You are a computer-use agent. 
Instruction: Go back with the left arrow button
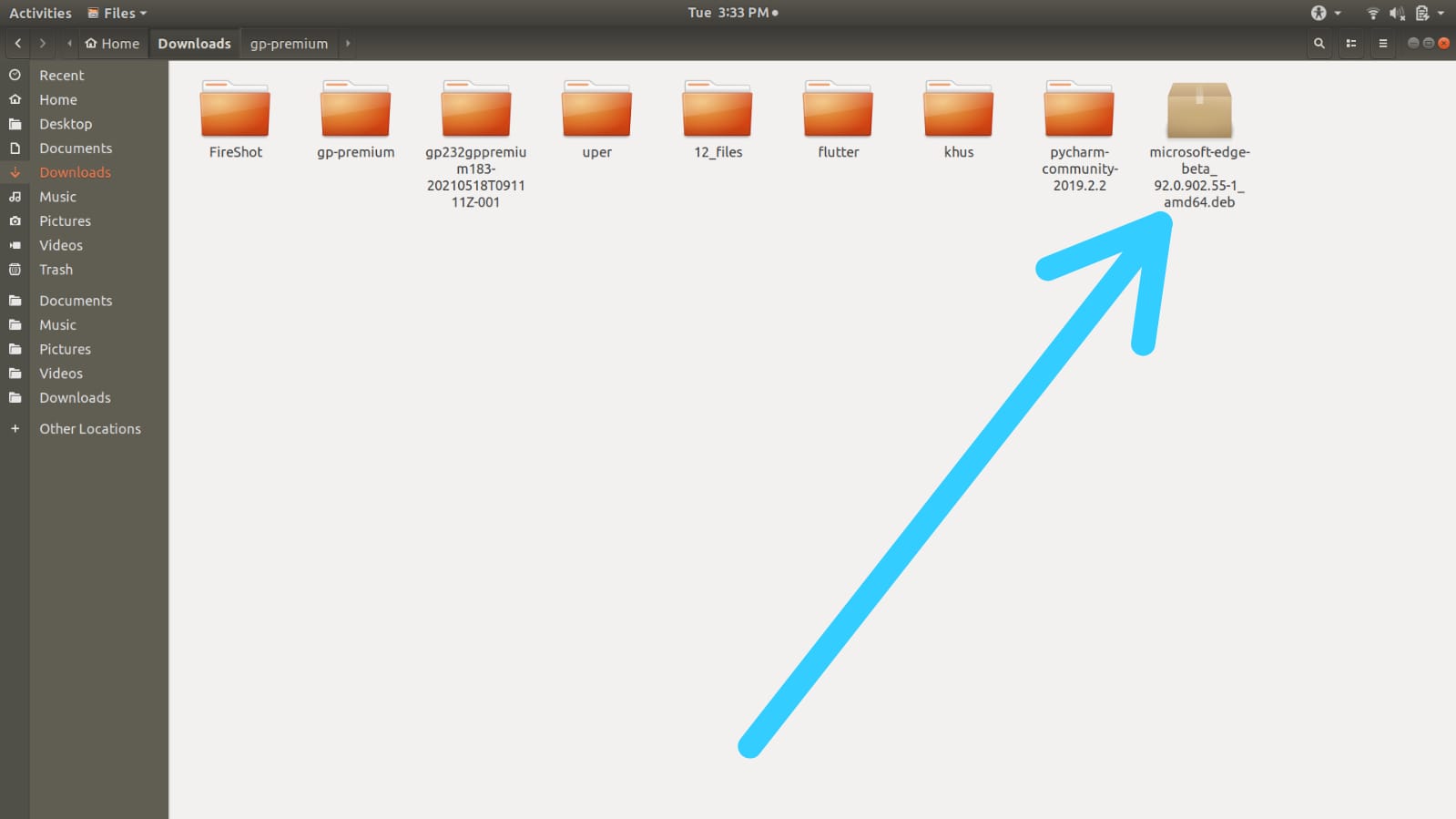pyautogui.click(x=17, y=43)
